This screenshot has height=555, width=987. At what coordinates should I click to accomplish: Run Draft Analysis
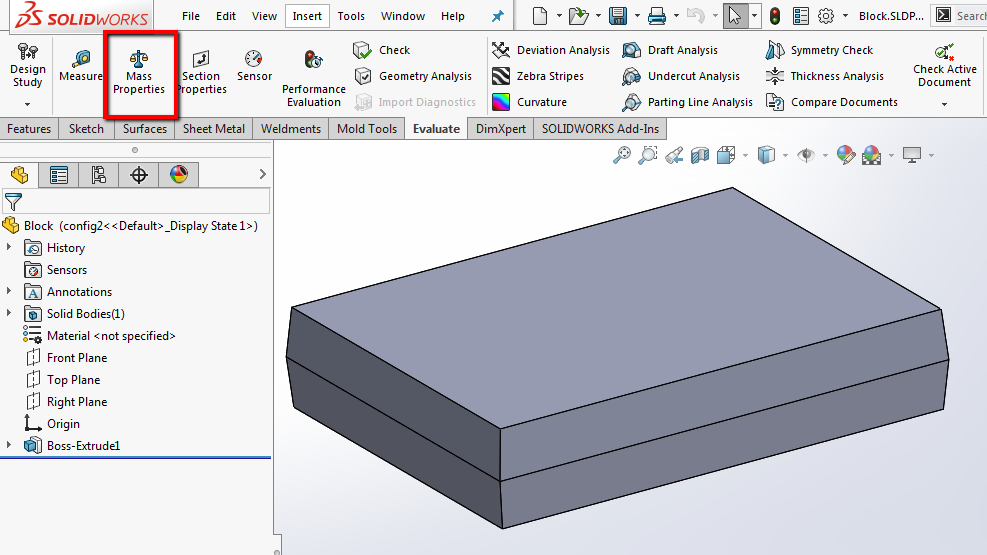[x=670, y=50]
